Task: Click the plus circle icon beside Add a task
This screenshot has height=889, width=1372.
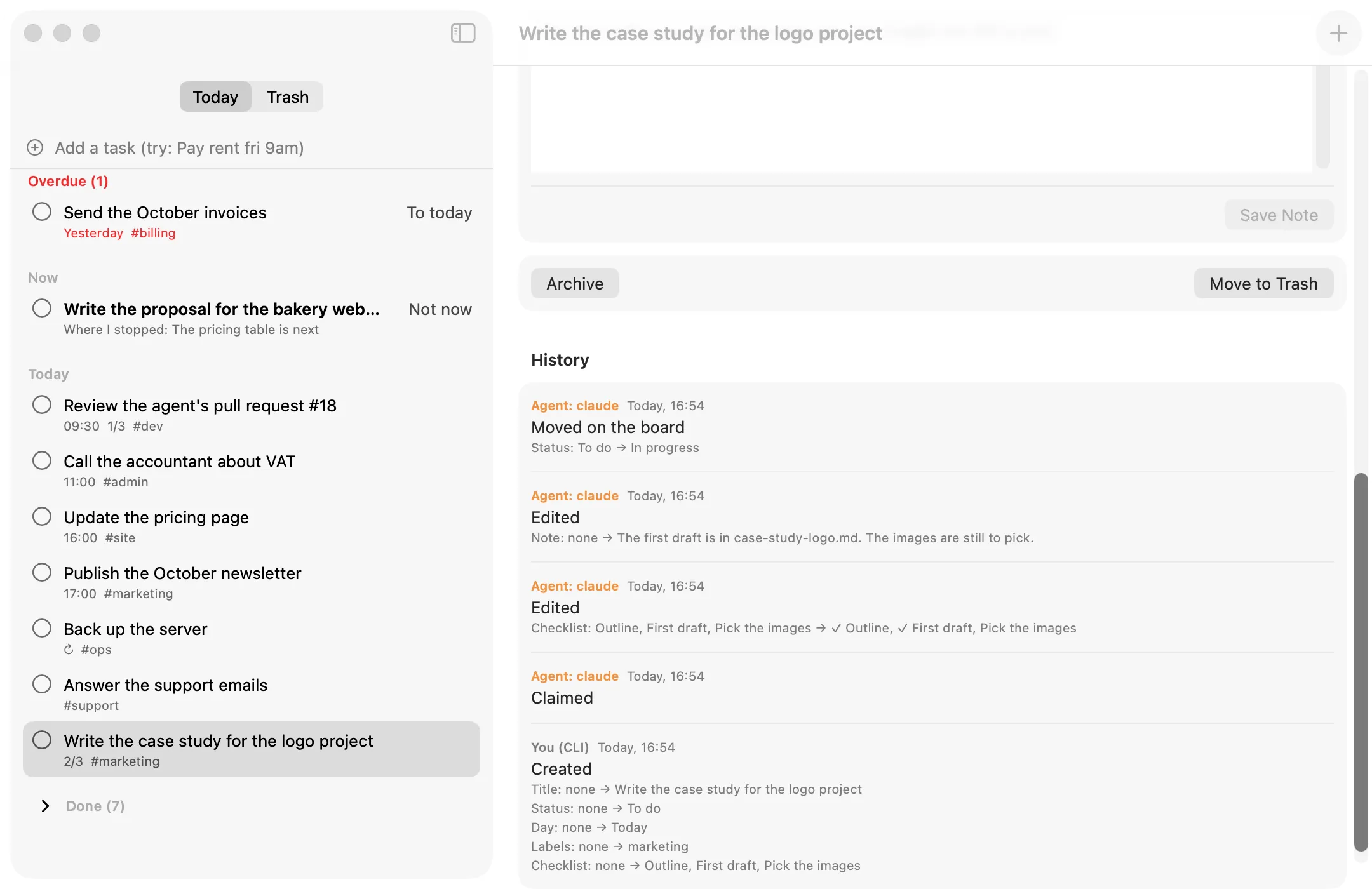Action: [x=35, y=147]
